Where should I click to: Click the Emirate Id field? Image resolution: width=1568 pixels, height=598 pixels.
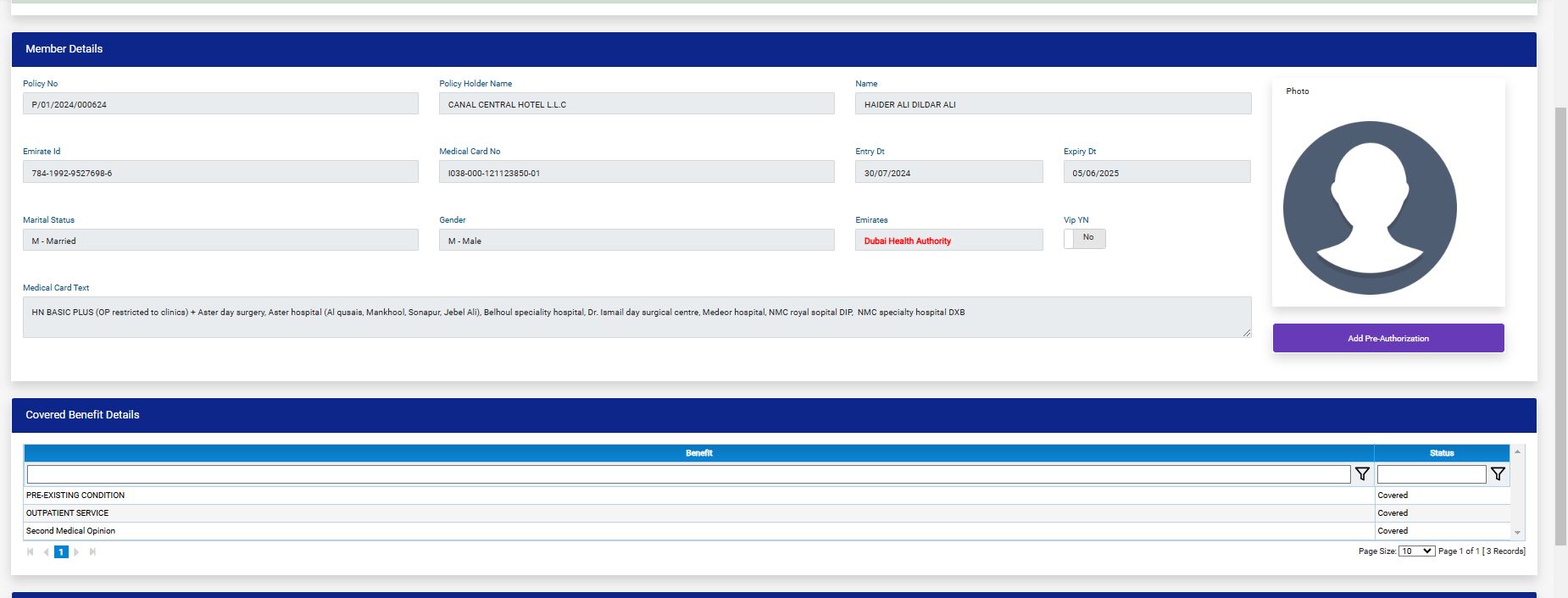click(x=220, y=172)
